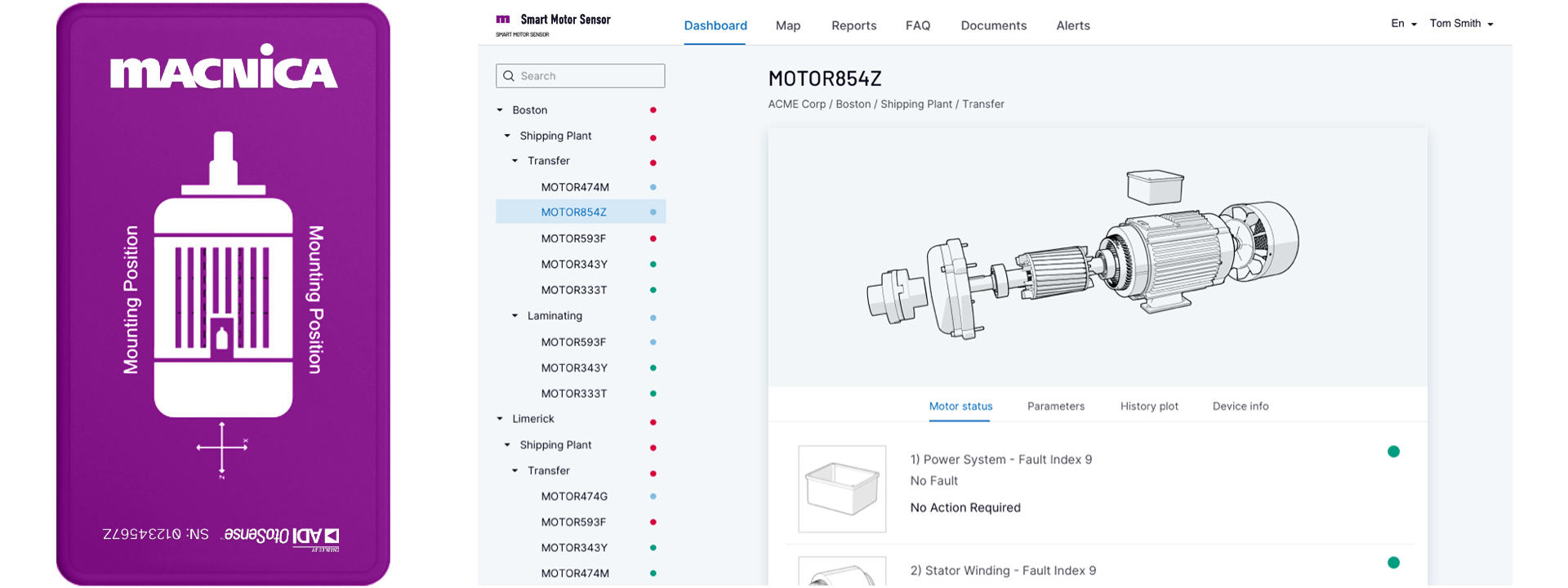The height and width of the screenshot is (588, 1568).
Task: Switch to the Parameters tab
Action: (1055, 406)
